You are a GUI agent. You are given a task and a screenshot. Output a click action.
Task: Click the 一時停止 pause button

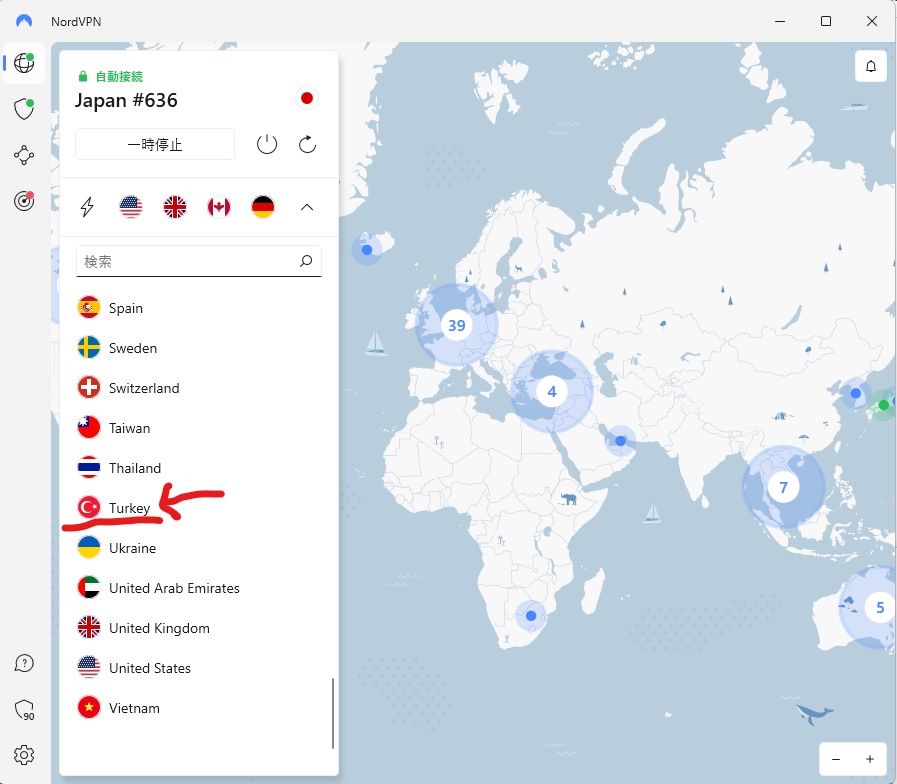155,144
